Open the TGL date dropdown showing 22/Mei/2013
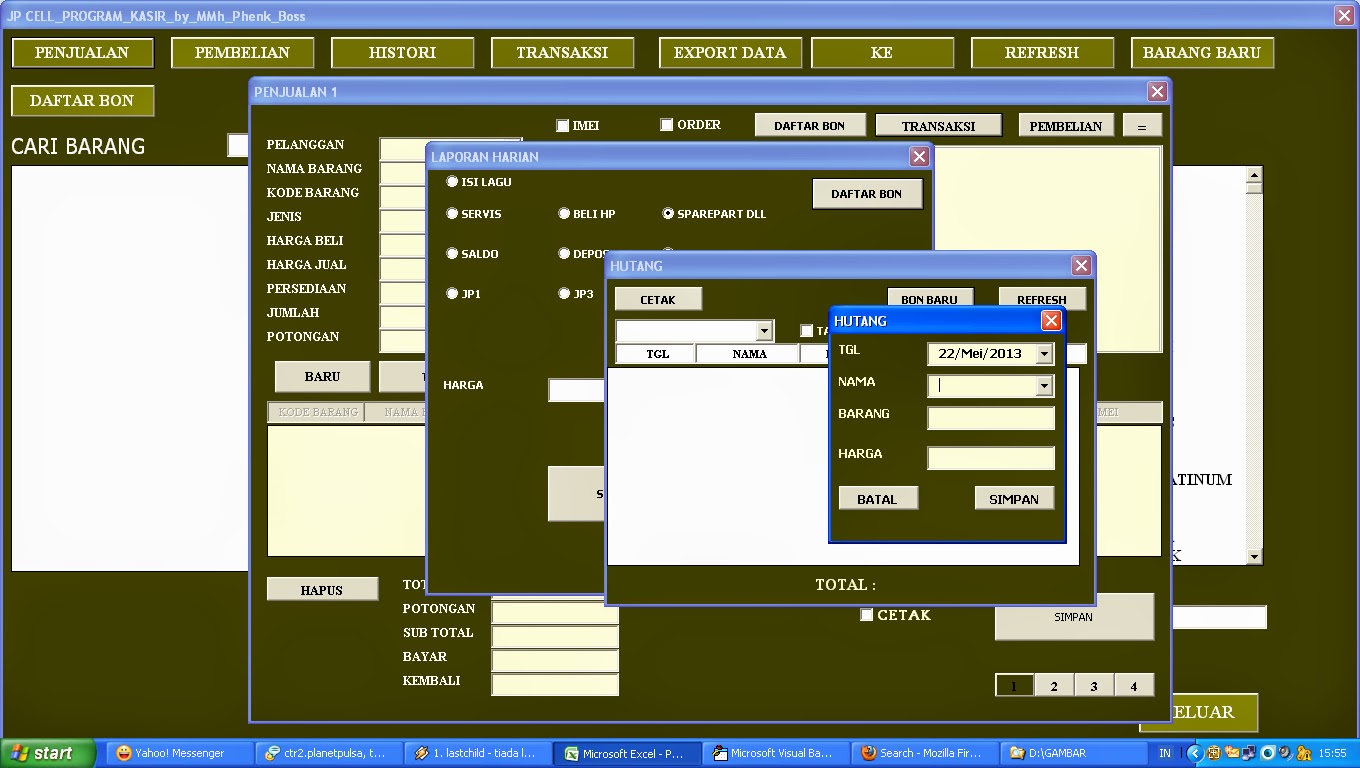The image size is (1360, 768). pos(1044,353)
